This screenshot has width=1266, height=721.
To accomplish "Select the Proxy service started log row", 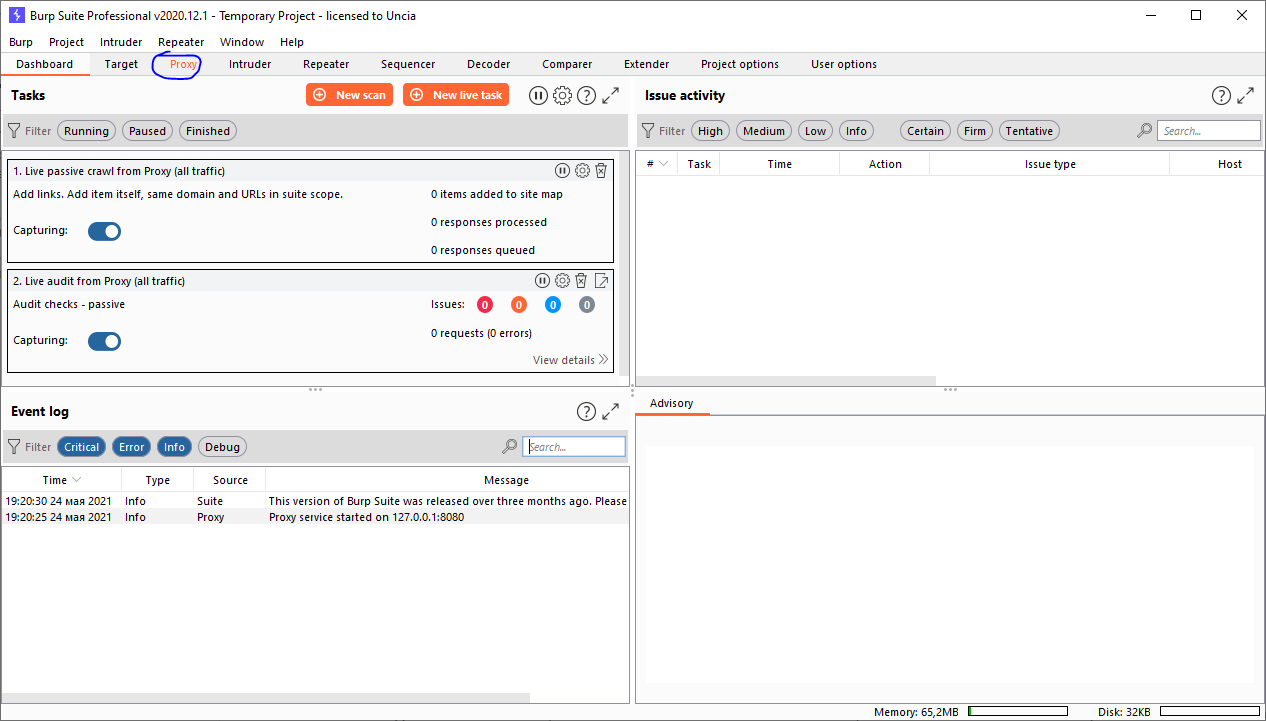I will pos(315,517).
